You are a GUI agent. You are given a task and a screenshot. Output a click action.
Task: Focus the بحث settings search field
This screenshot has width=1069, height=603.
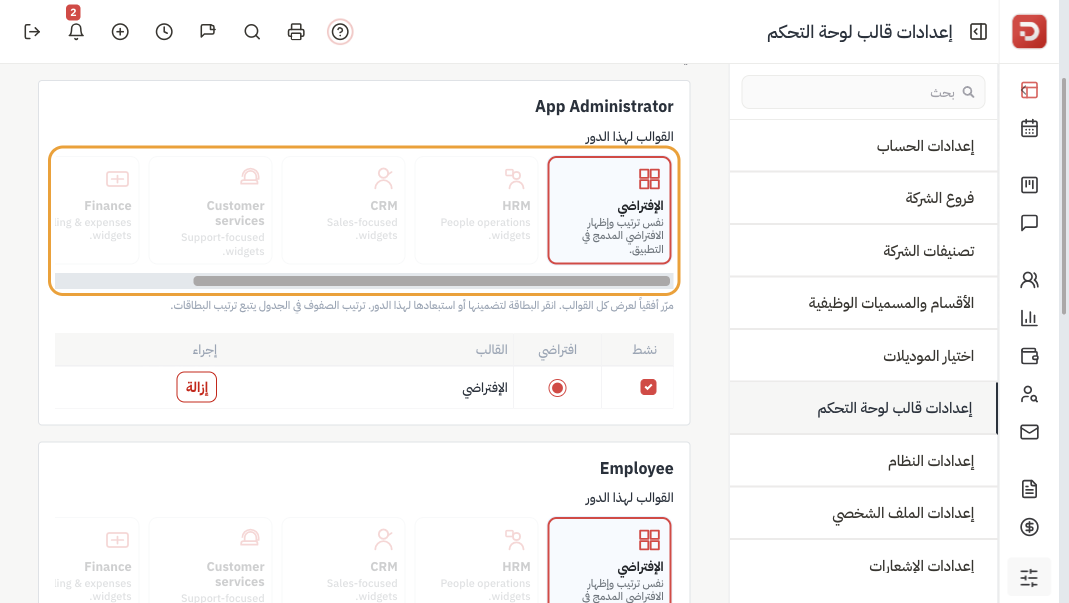pyautogui.click(x=863, y=92)
